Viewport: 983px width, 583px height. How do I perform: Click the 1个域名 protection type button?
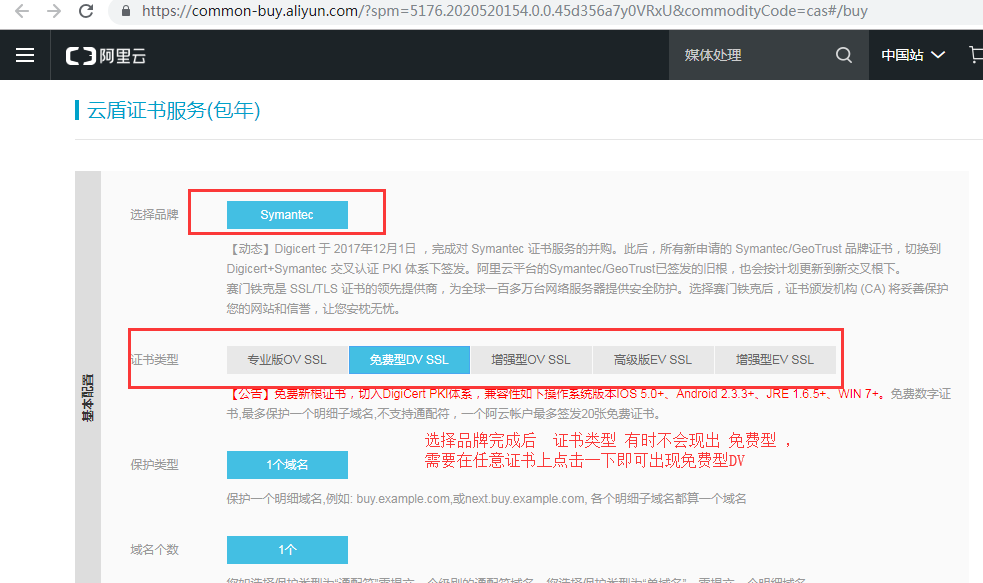pyautogui.click(x=287, y=465)
